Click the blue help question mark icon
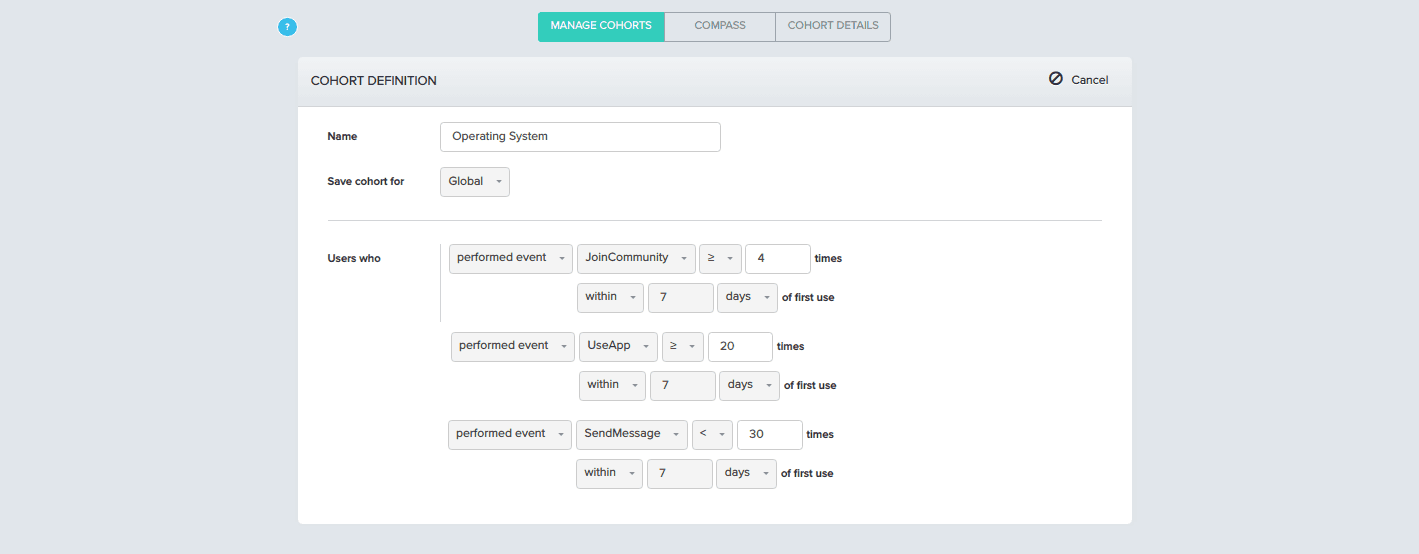 [287, 27]
